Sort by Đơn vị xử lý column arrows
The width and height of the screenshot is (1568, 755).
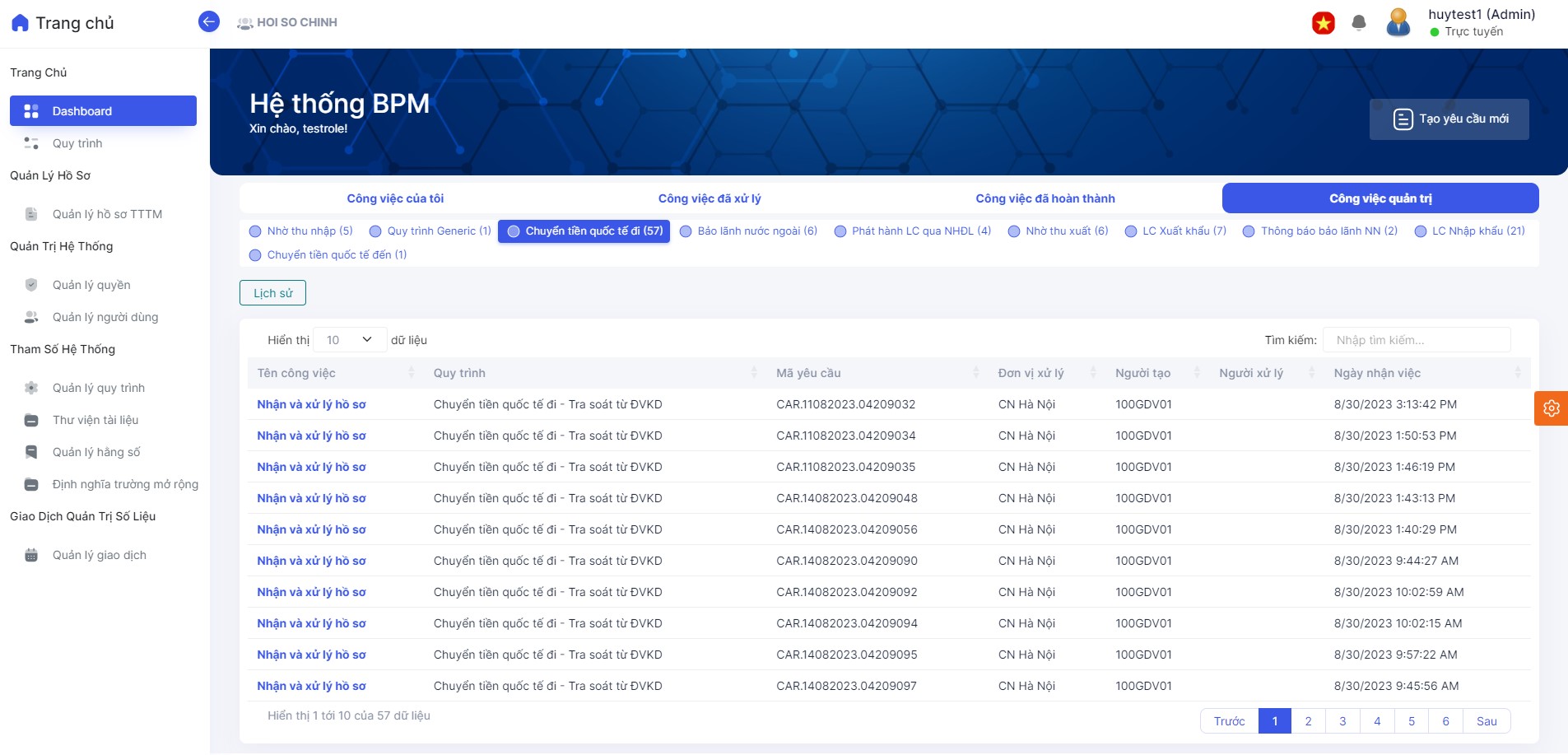[x=1093, y=373]
